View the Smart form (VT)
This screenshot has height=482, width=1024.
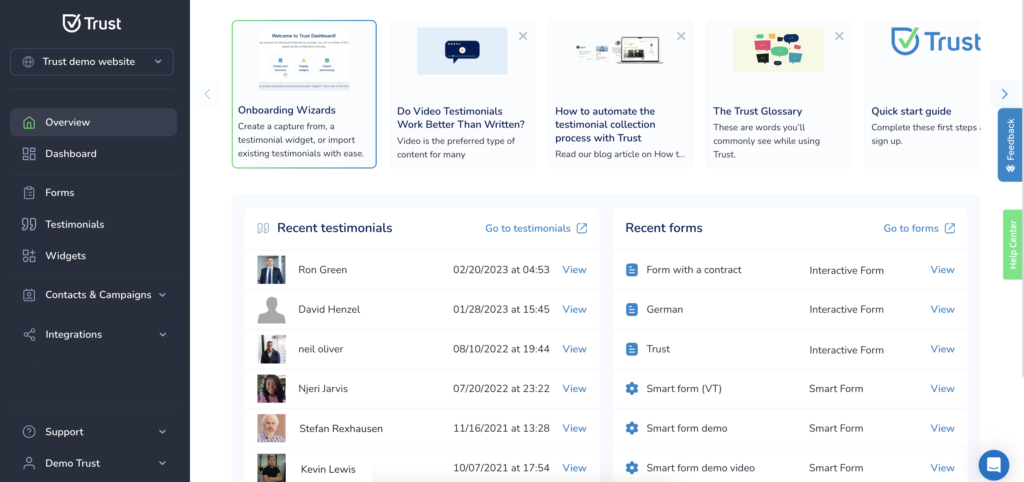pos(942,389)
